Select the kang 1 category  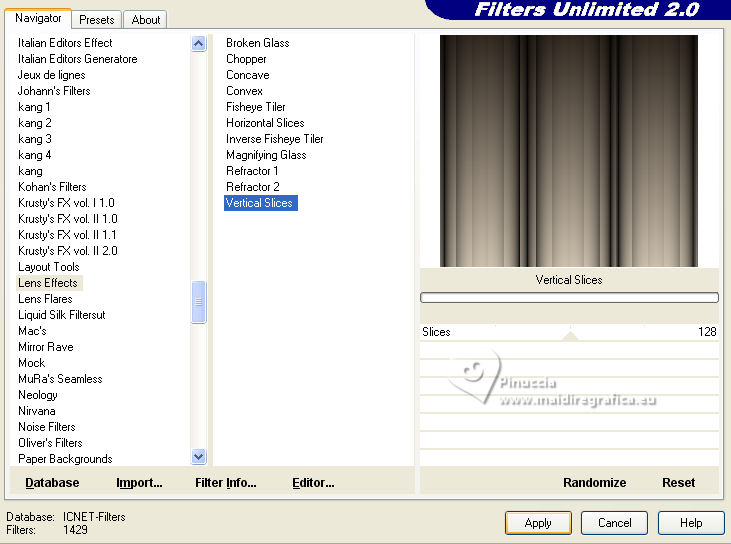[34, 107]
